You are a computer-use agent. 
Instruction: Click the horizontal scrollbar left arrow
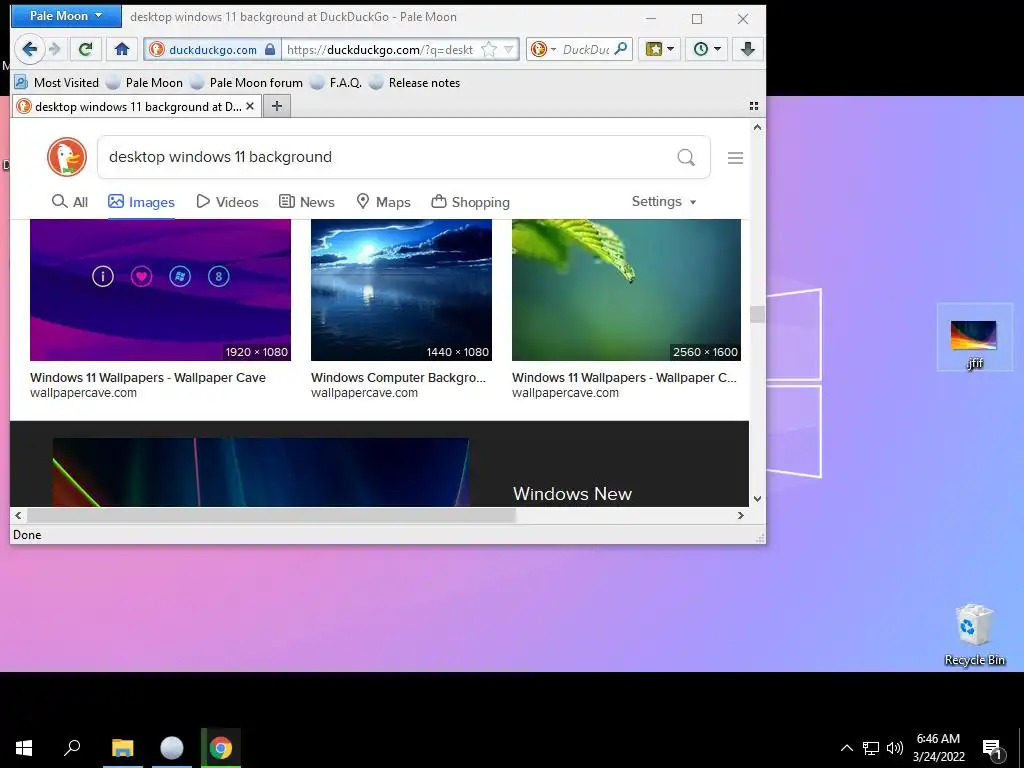(18, 515)
